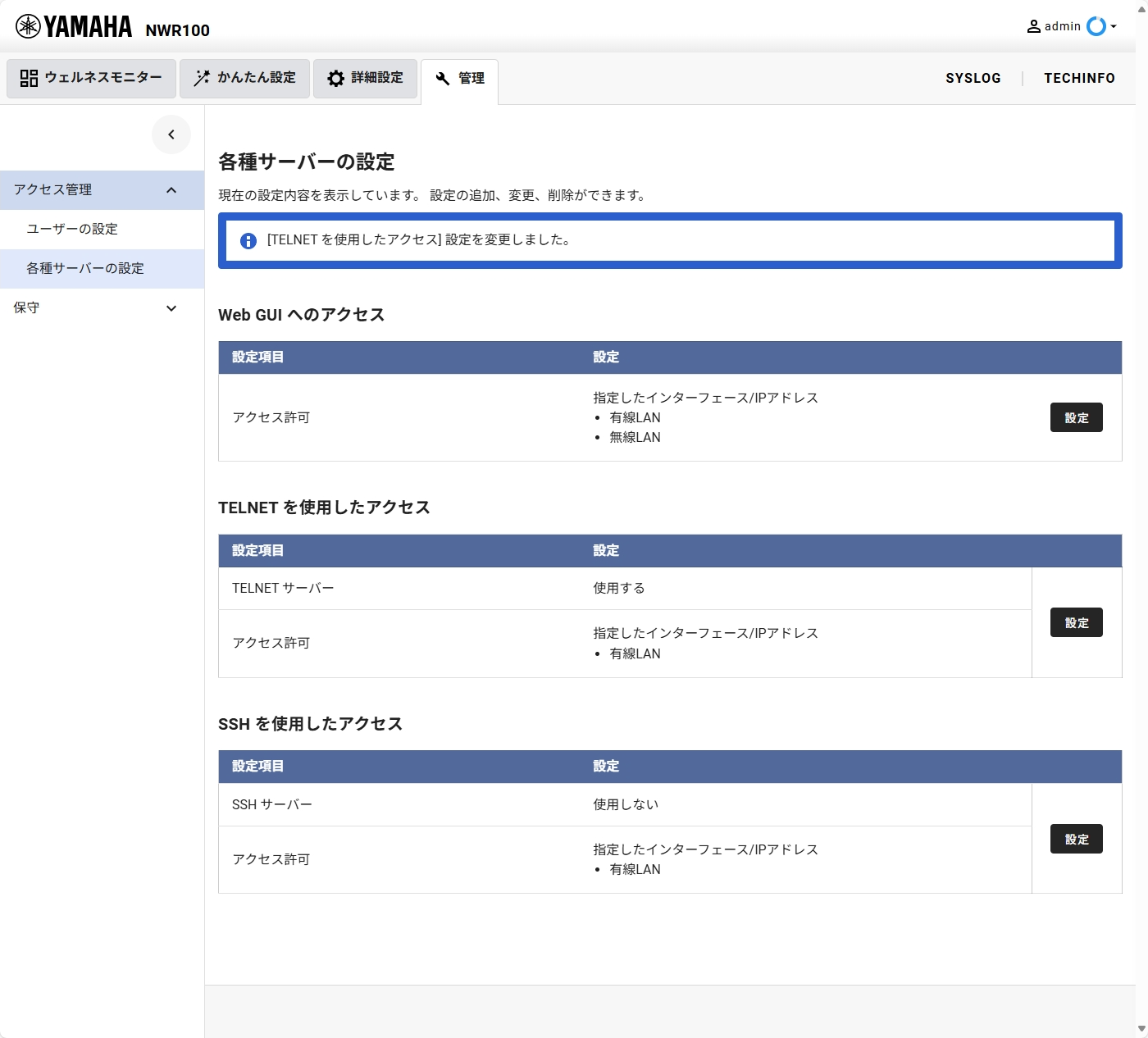The width and height of the screenshot is (1148, 1038).
Task: Collapse the left sidebar with the arrow
Action: [171, 134]
